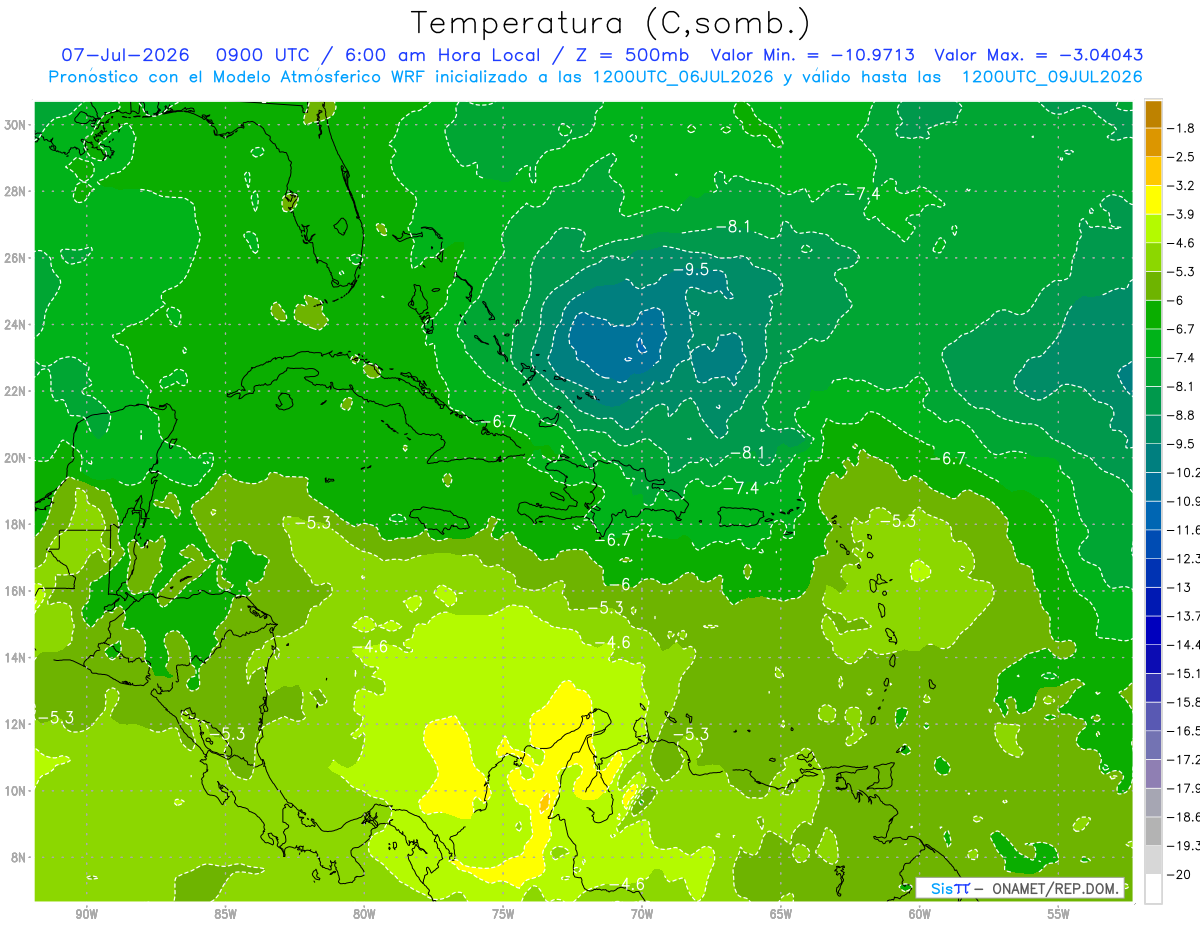Click the "-9.5" contour label on the map

pyautogui.click(x=690, y=270)
